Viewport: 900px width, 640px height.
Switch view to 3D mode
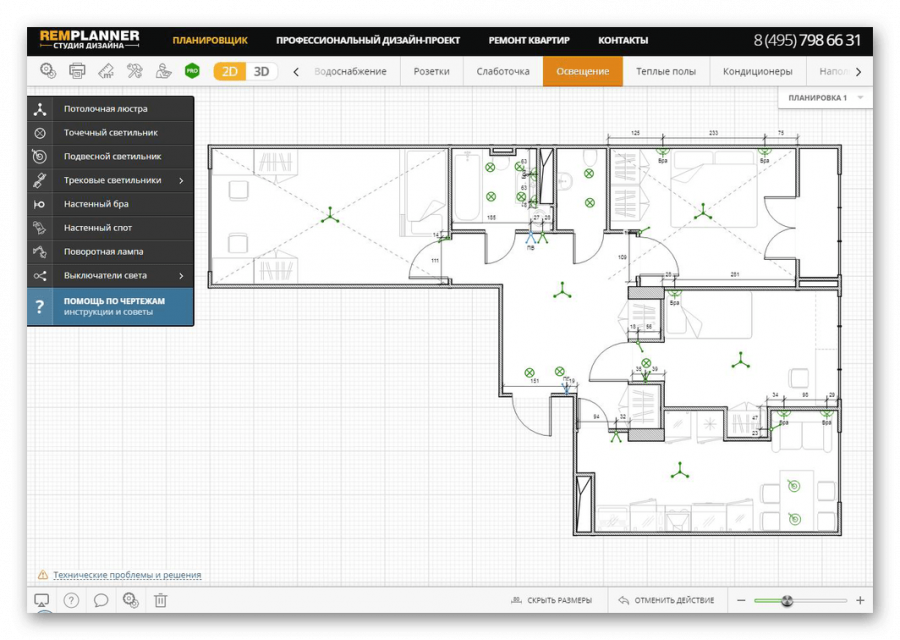click(x=261, y=72)
